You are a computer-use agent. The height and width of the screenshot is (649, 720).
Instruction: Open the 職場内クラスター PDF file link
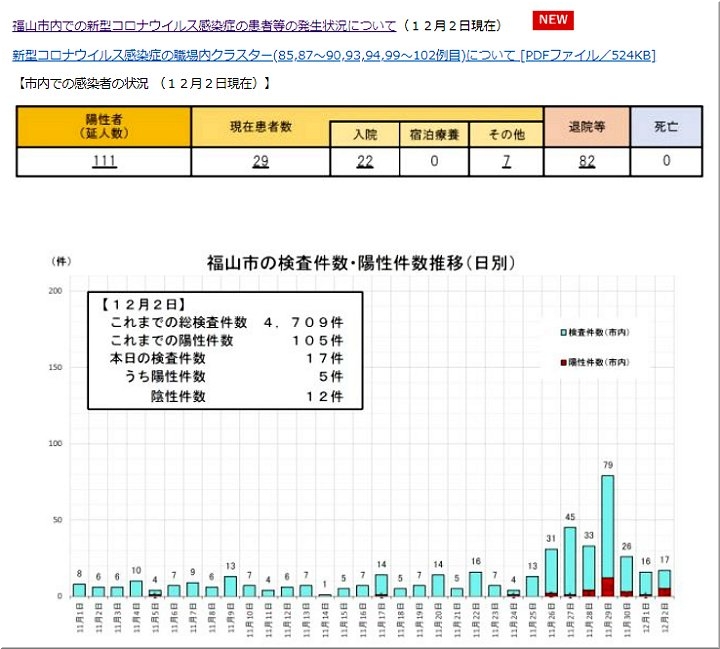pyautogui.click(x=334, y=55)
